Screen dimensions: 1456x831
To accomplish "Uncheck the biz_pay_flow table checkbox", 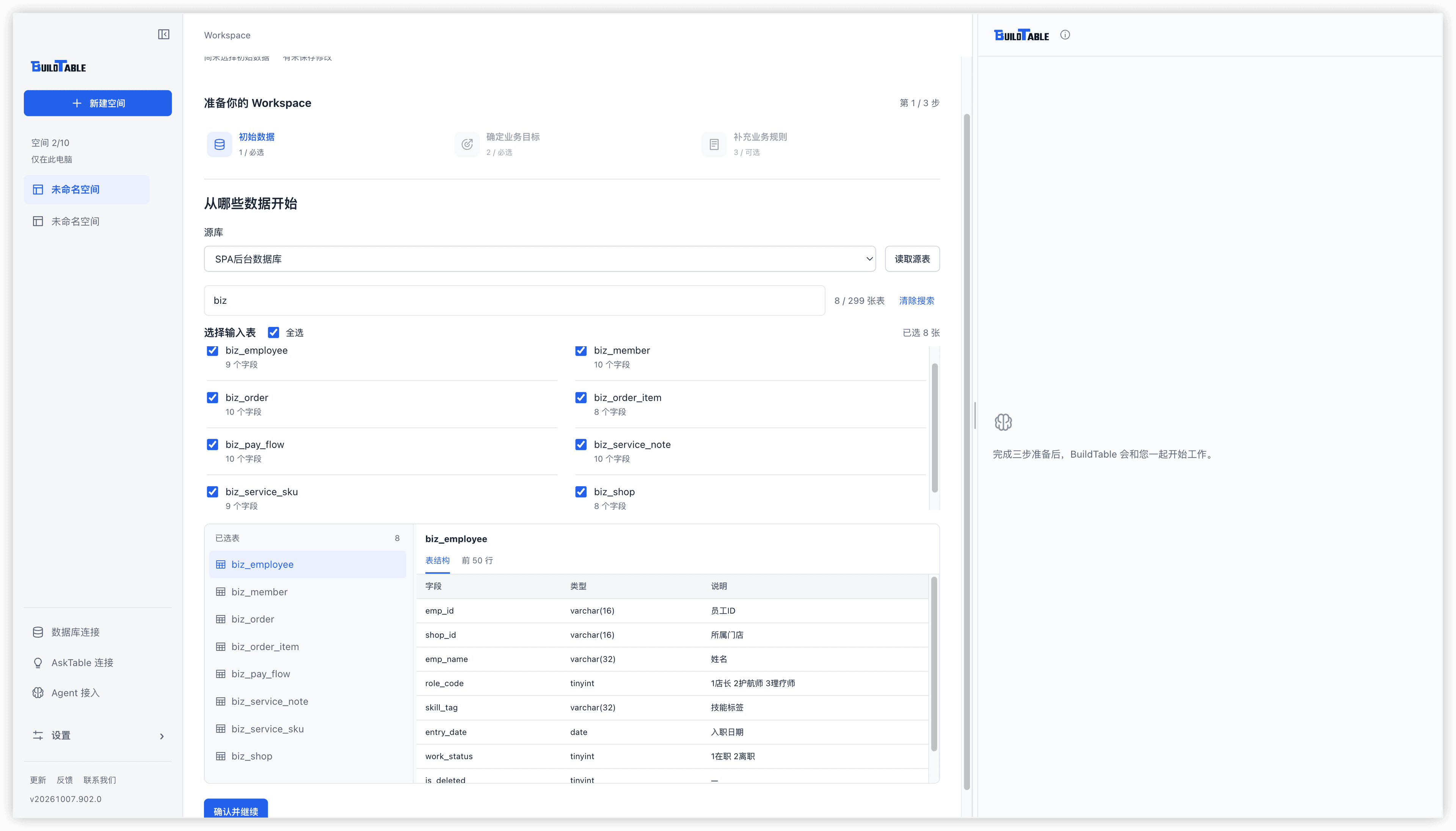I will coord(212,444).
